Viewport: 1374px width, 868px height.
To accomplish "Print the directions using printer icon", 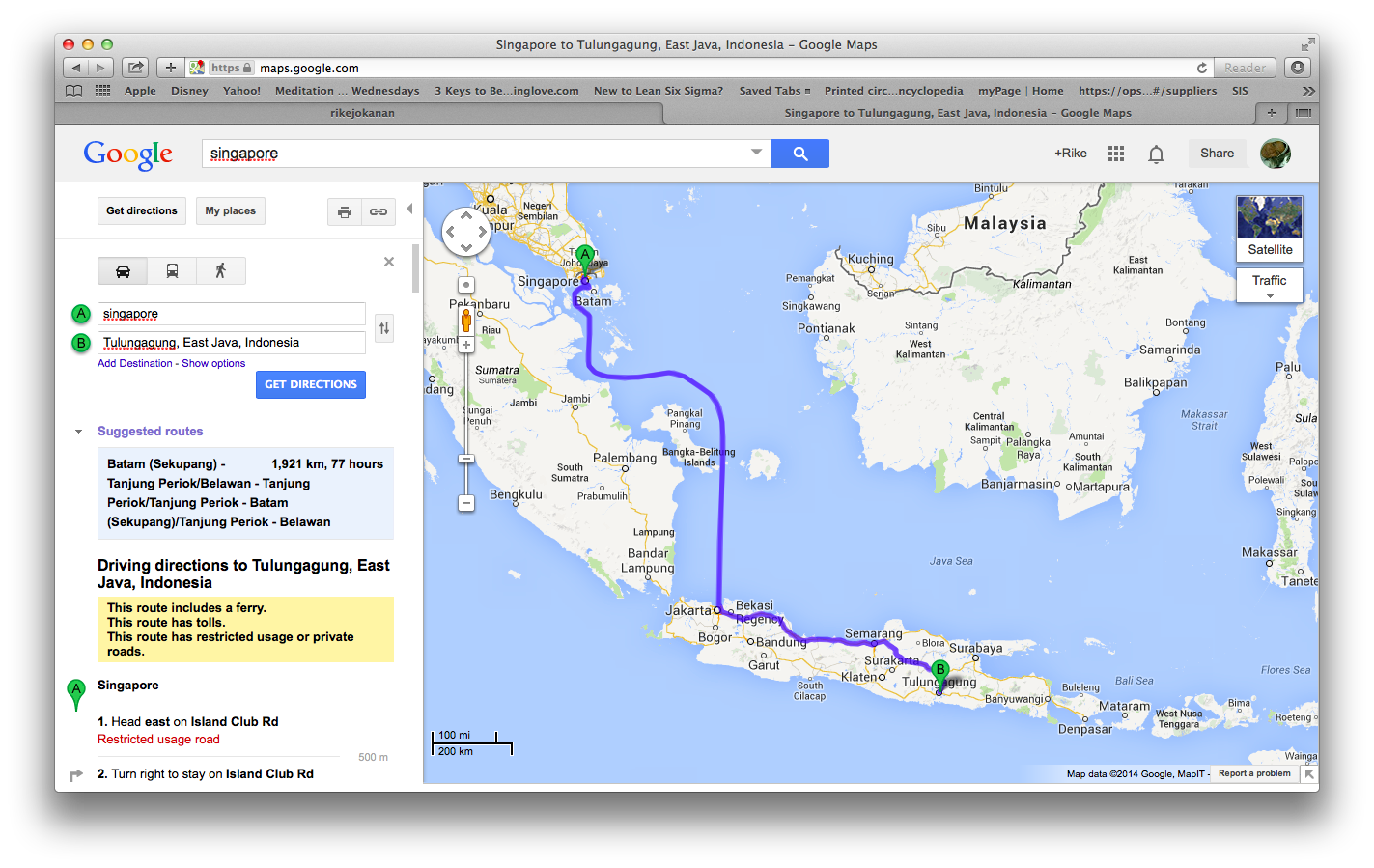I will point(345,211).
